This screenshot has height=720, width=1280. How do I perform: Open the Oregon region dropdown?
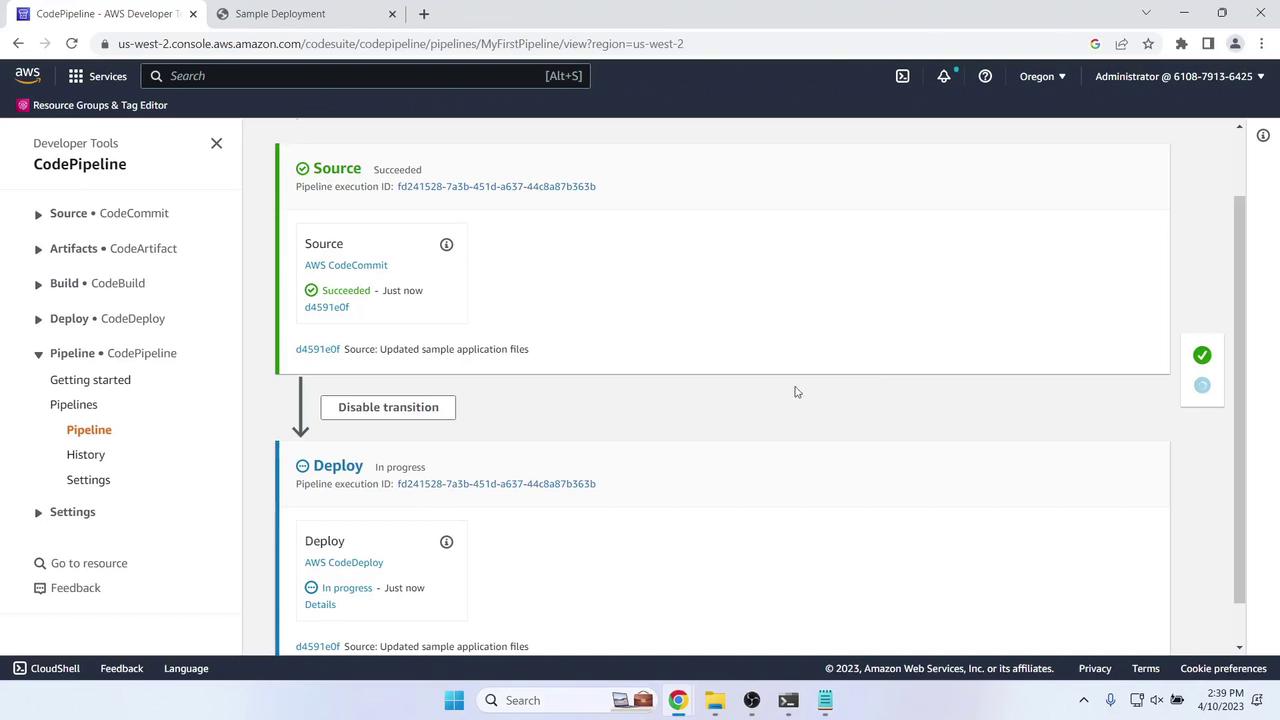point(1042,76)
